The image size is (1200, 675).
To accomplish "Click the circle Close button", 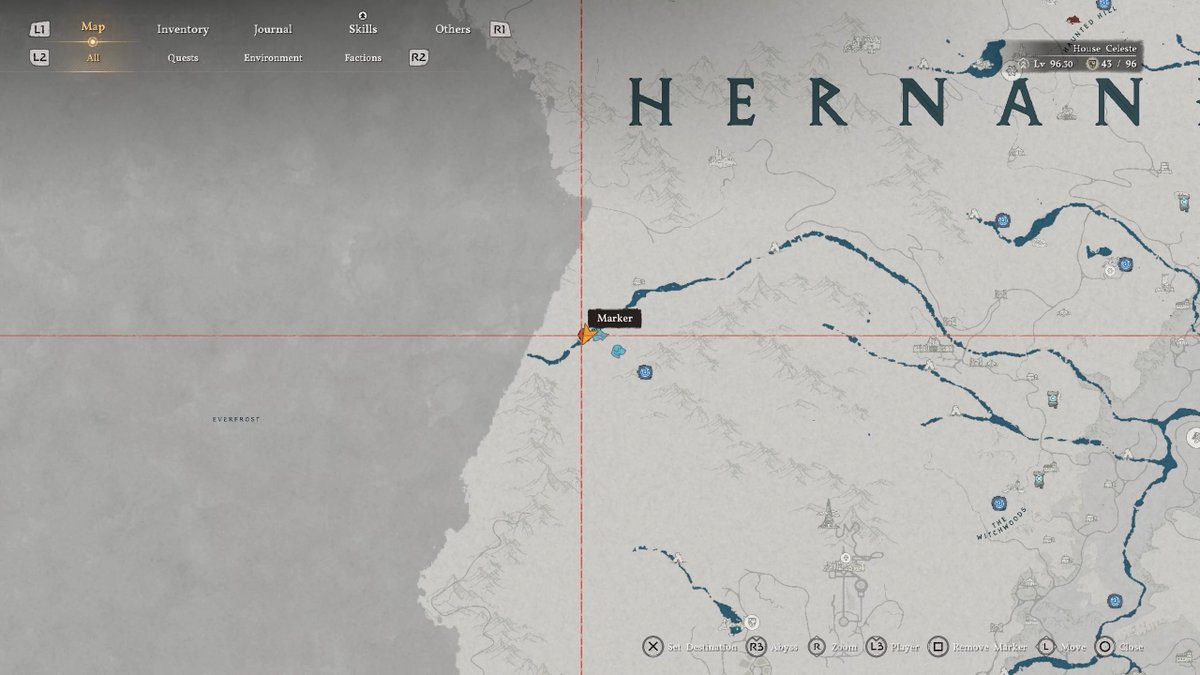I will click(x=1120, y=647).
